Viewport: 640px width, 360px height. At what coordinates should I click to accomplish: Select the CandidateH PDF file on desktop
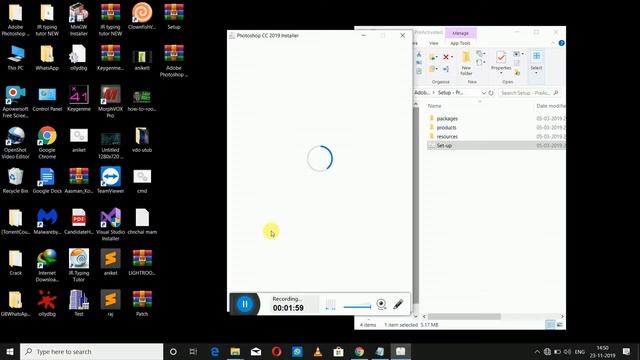coord(79,221)
